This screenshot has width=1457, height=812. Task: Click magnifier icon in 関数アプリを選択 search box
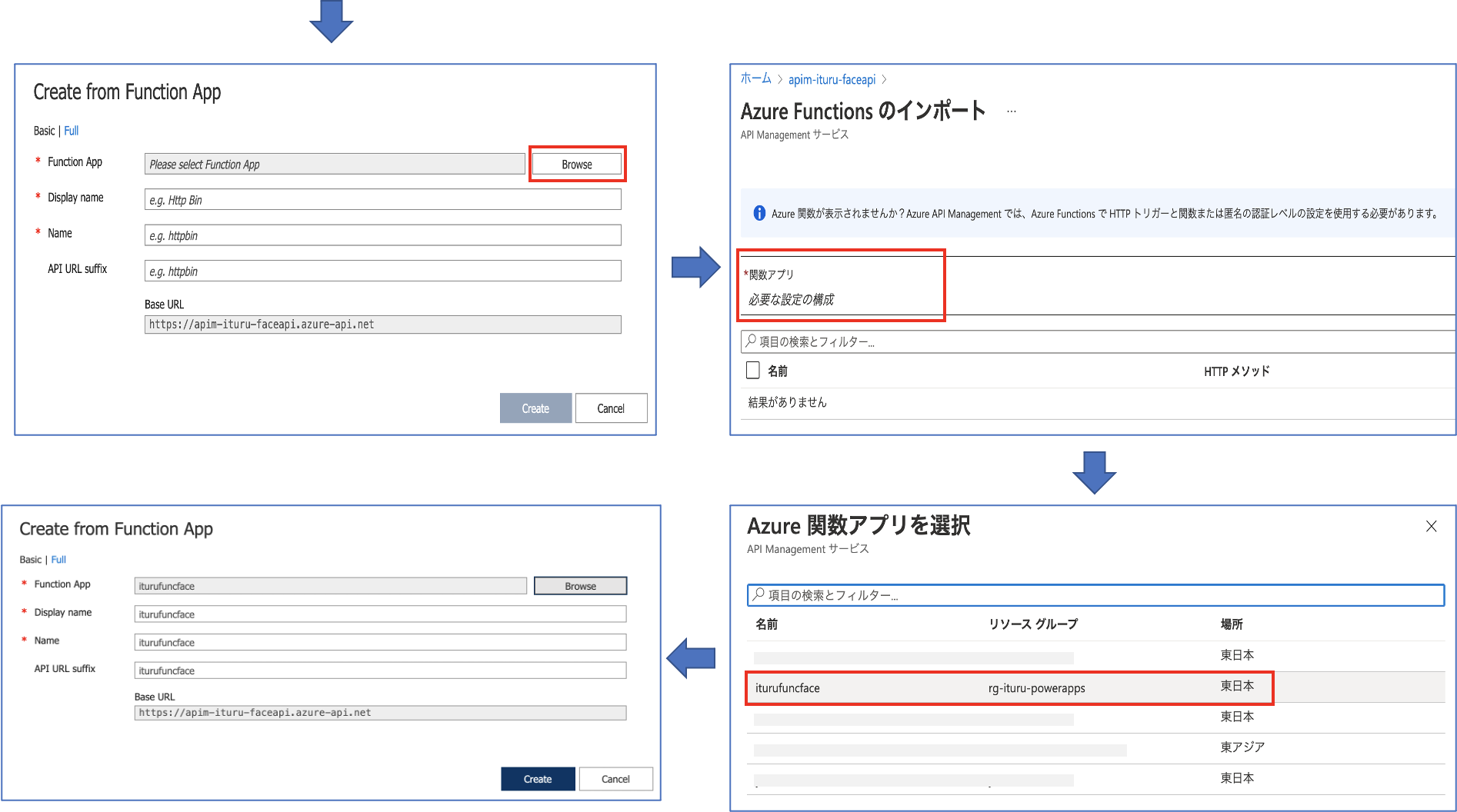pos(759,594)
